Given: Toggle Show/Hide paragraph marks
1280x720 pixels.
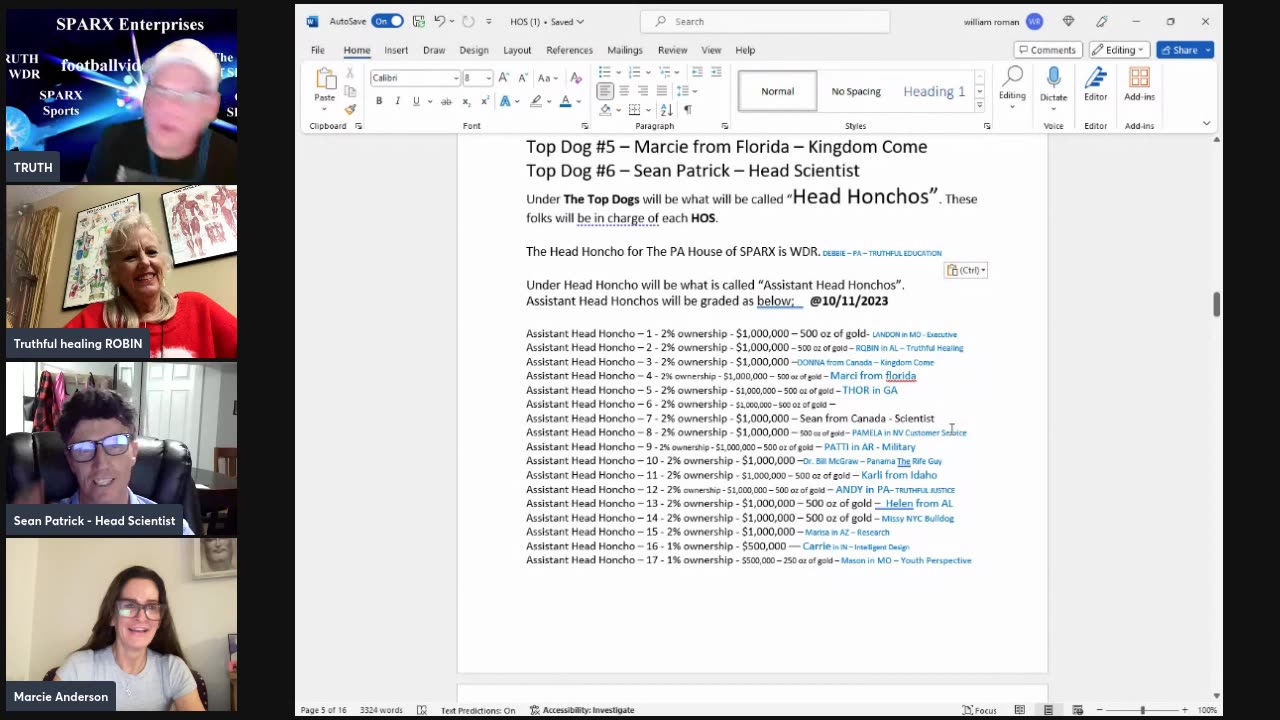Looking at the screenshot, I should point(687,110).
